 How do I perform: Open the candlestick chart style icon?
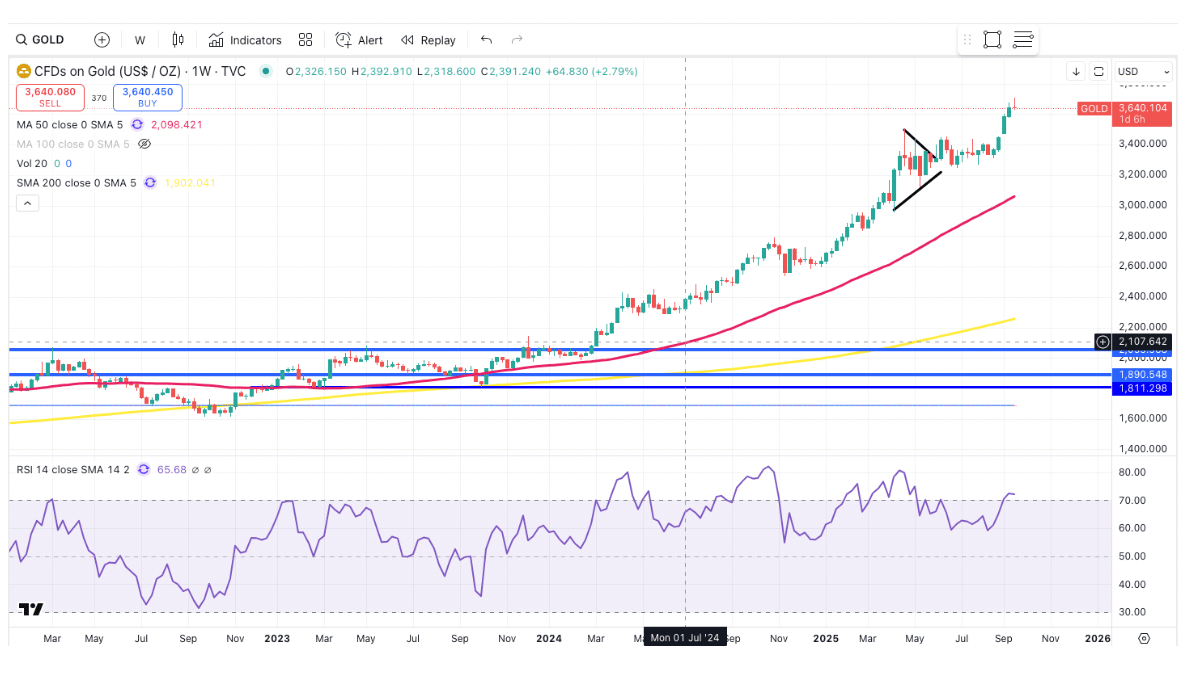click(178, 40)
